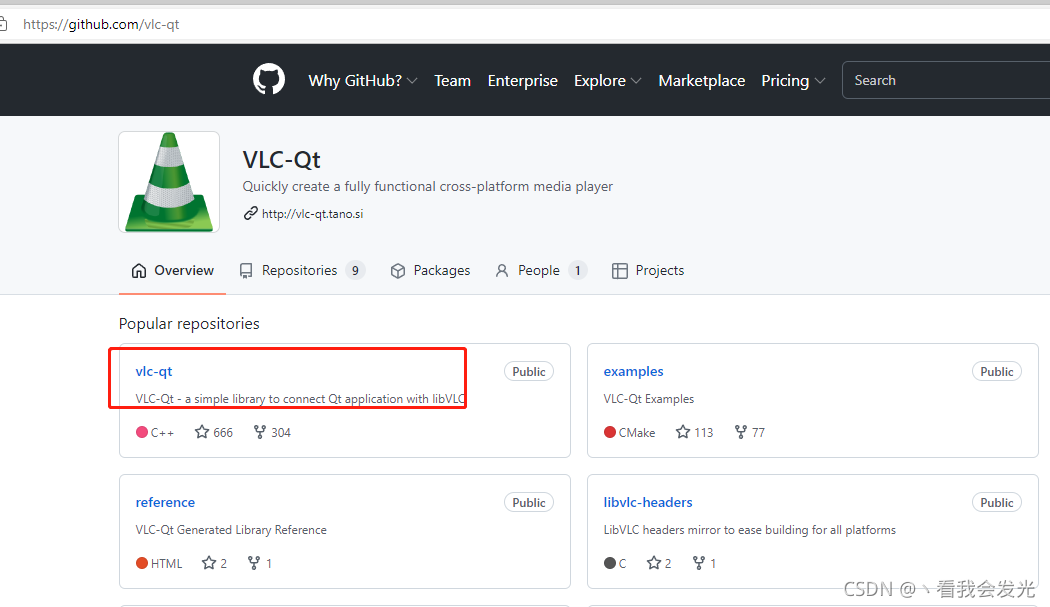Click the page security icon in address bar
Image resolution: width=1050 pixels, height=607 pixels.
pos(3,25)
